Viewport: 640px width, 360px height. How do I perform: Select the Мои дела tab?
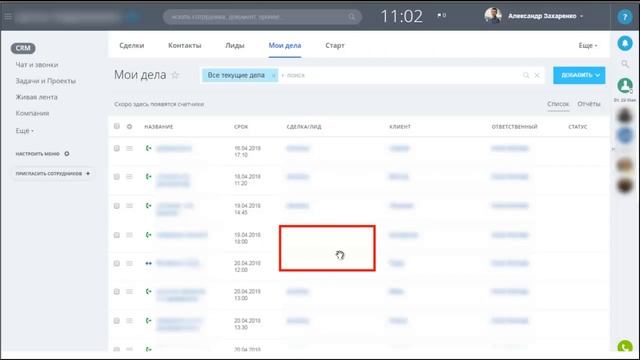point(284,45)
